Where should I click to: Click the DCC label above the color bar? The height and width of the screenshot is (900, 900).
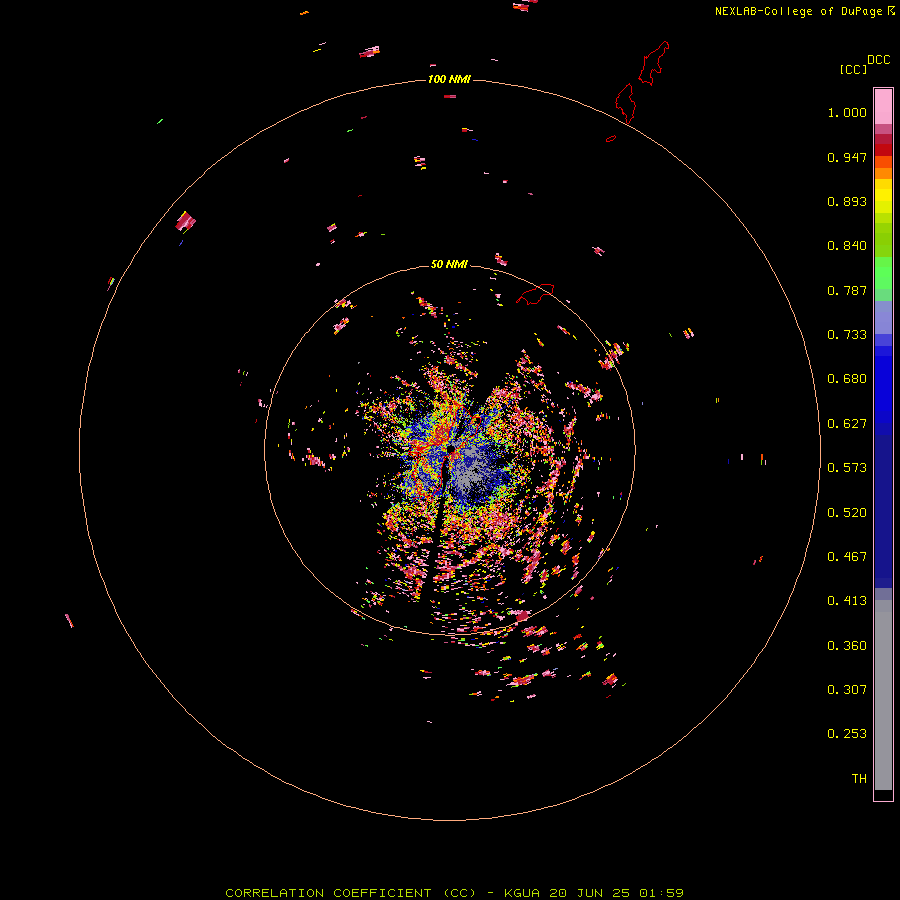[879, 60]
